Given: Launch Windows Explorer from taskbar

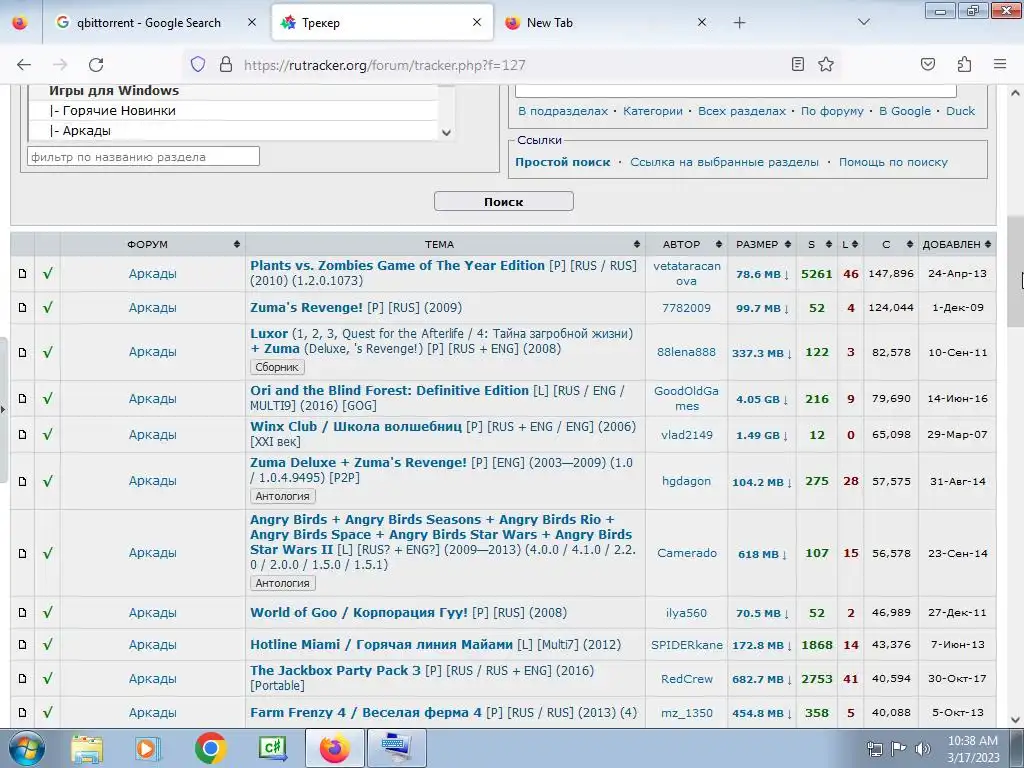Looking at the screenshot, I should pyautogui.click(x=87, y=749).
